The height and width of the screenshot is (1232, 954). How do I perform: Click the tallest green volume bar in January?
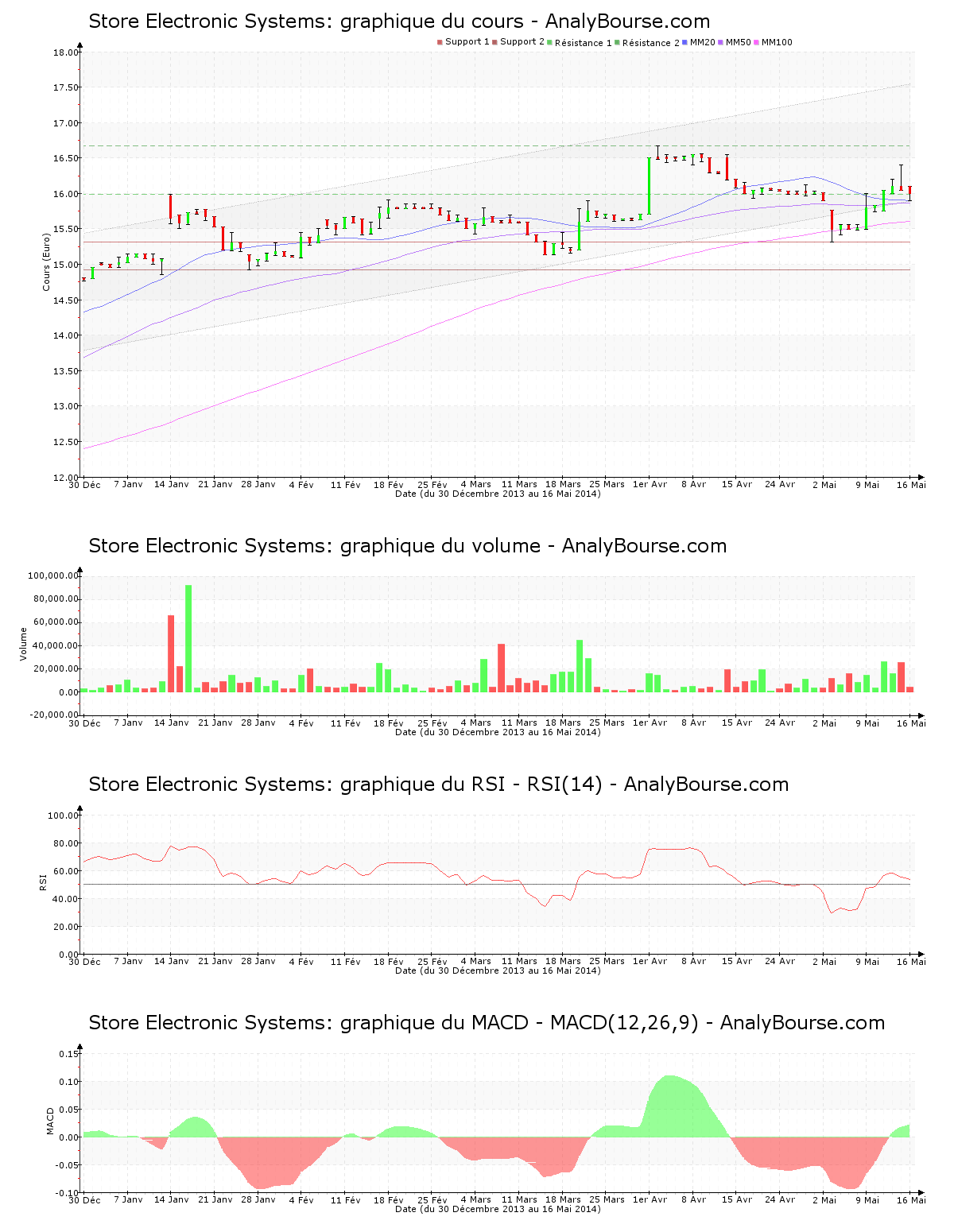pyautogui.click(x=188, y=638)
